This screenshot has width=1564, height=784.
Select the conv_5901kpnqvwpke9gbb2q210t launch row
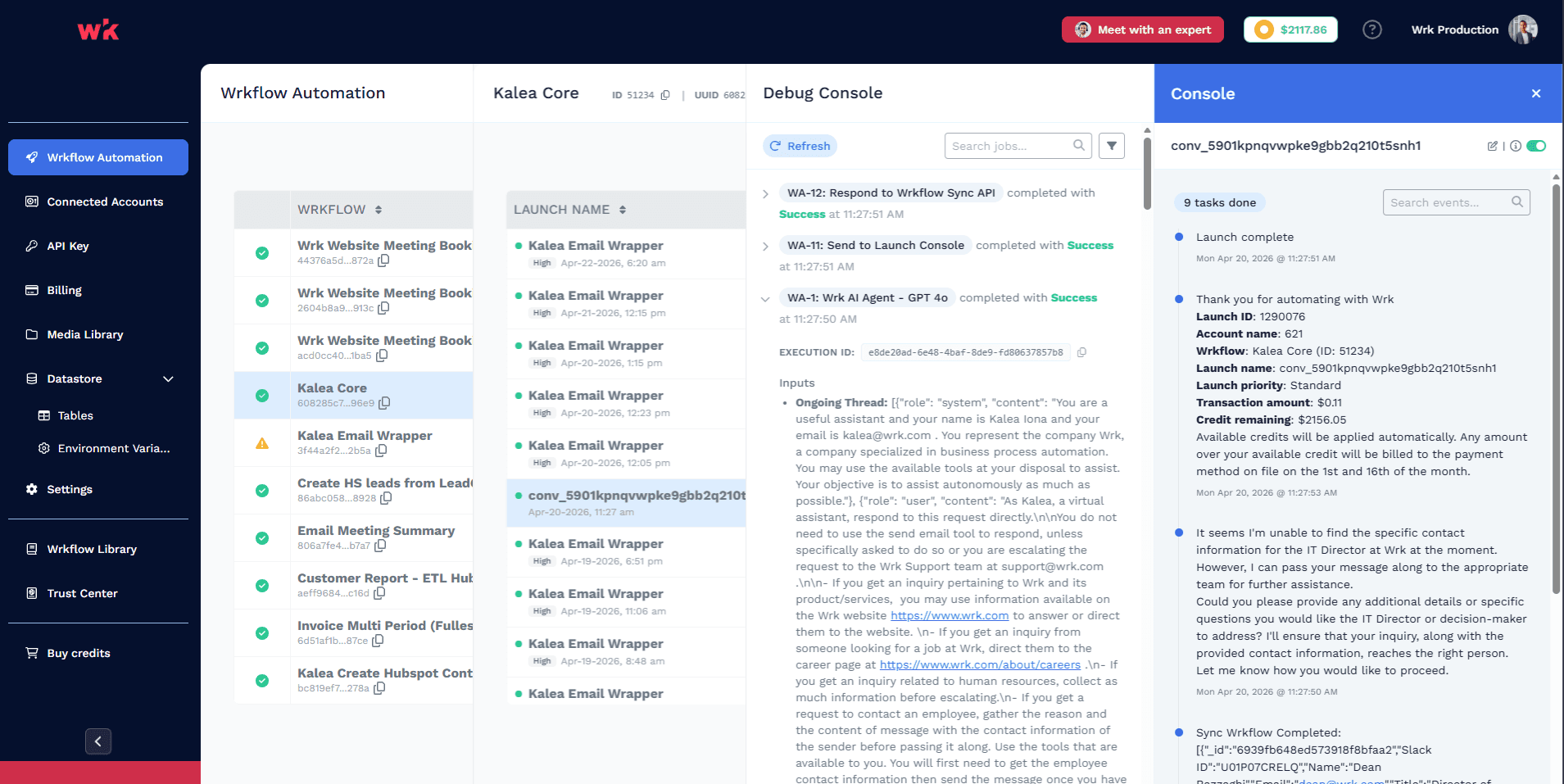point(626,503)
